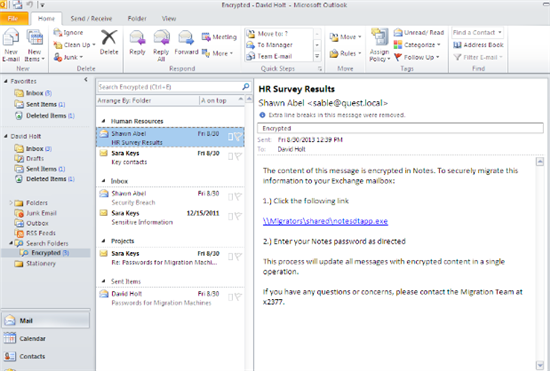Open the Filter E-mail menu
Image resolution: width=550 pixels, height=371 pixels.
pyautogui.click(x=478, y=57)
